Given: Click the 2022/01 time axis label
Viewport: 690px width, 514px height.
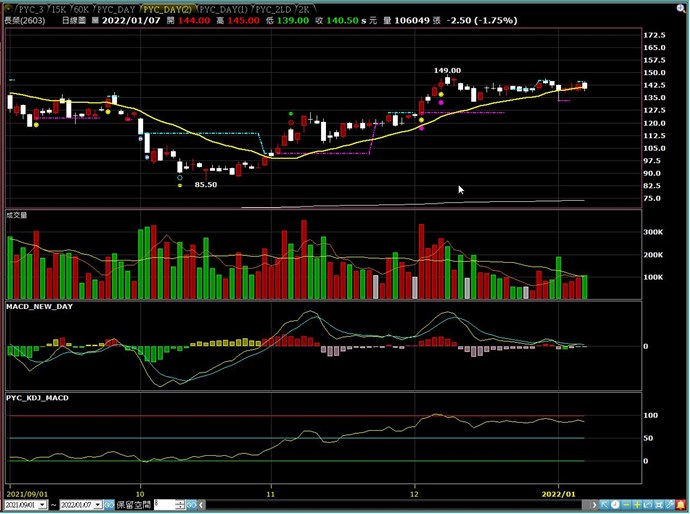Looking at the screenshot, I should click(558, 494).
